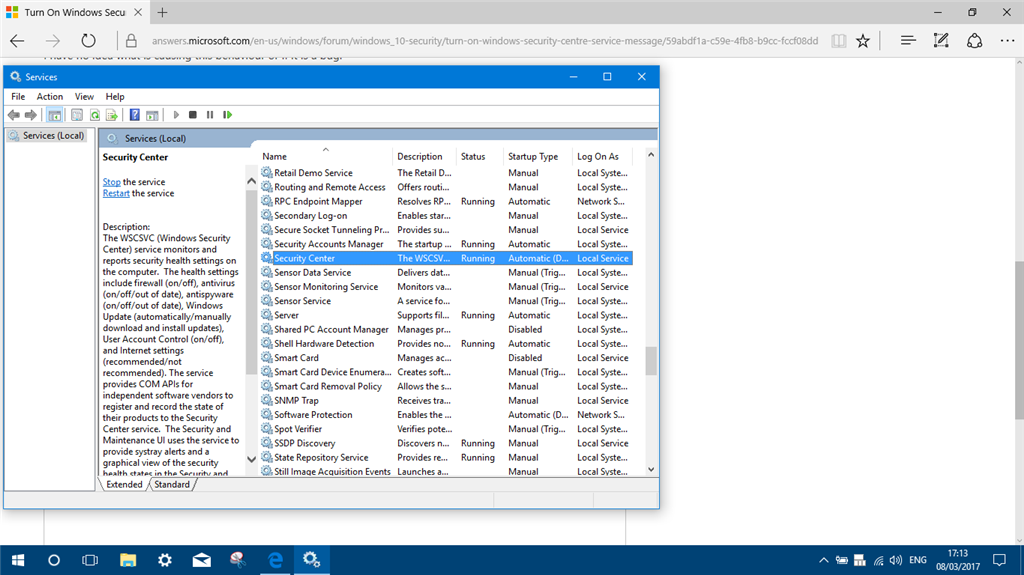Screen dimensions: 1024x575
Task: Click the SNMP Trap service gear icon
Action: pos(266,400)
